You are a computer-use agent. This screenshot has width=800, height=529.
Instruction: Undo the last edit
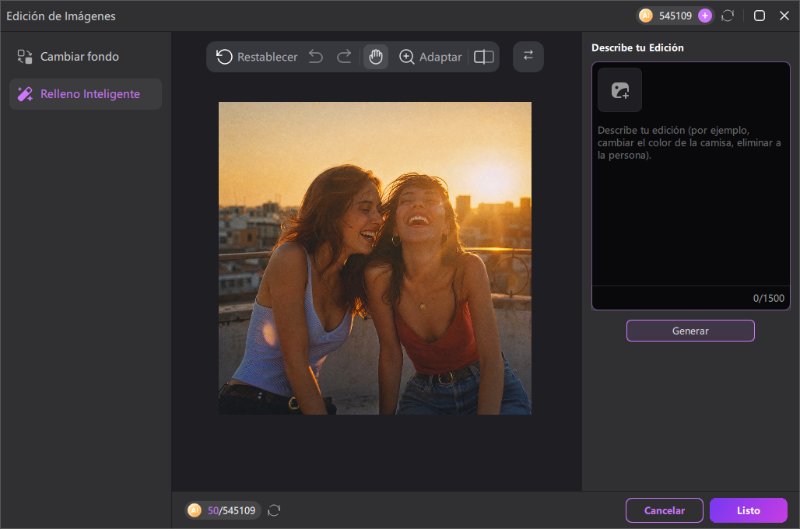(x=316, y=57)
